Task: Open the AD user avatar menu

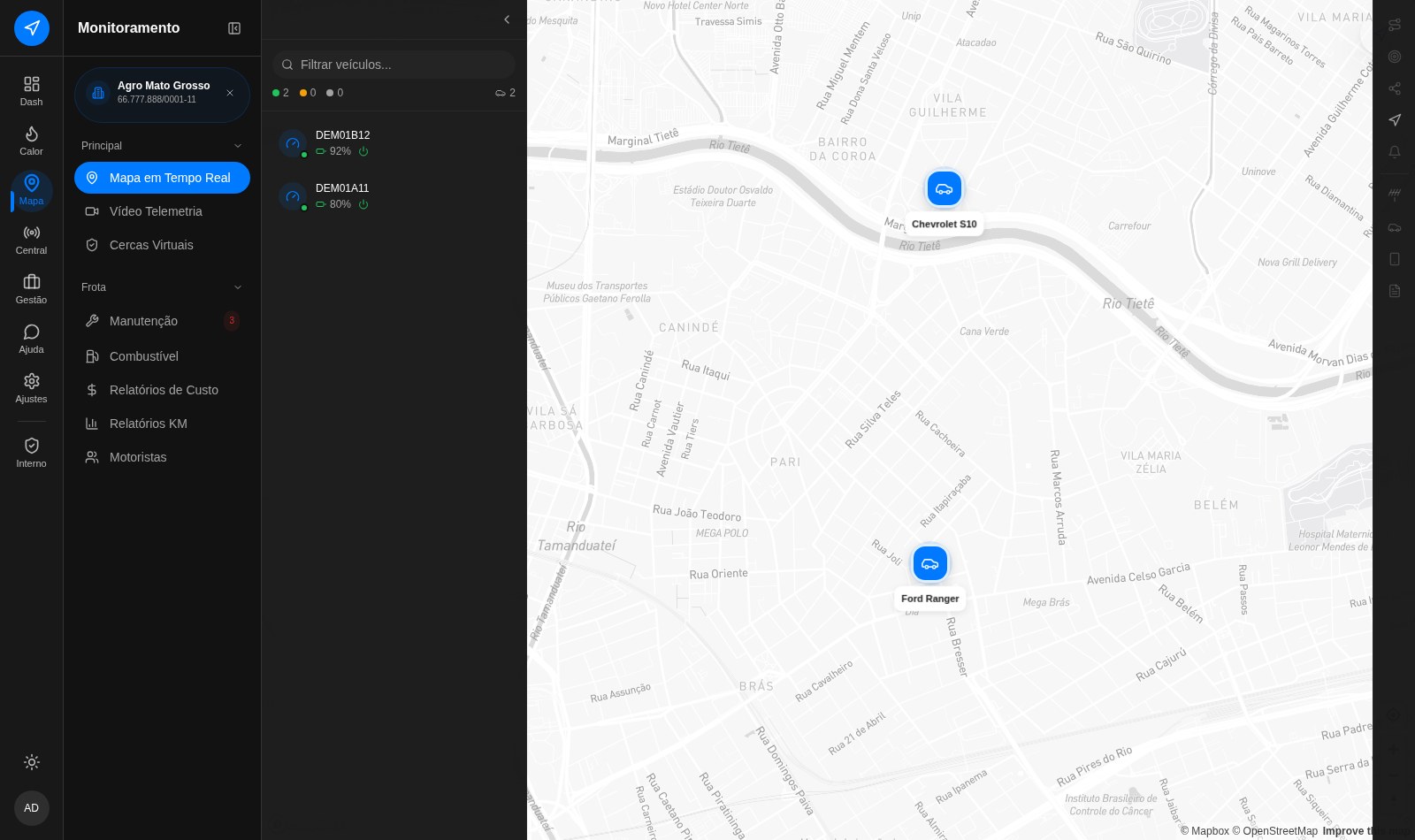Action: [x=32, y=808]
